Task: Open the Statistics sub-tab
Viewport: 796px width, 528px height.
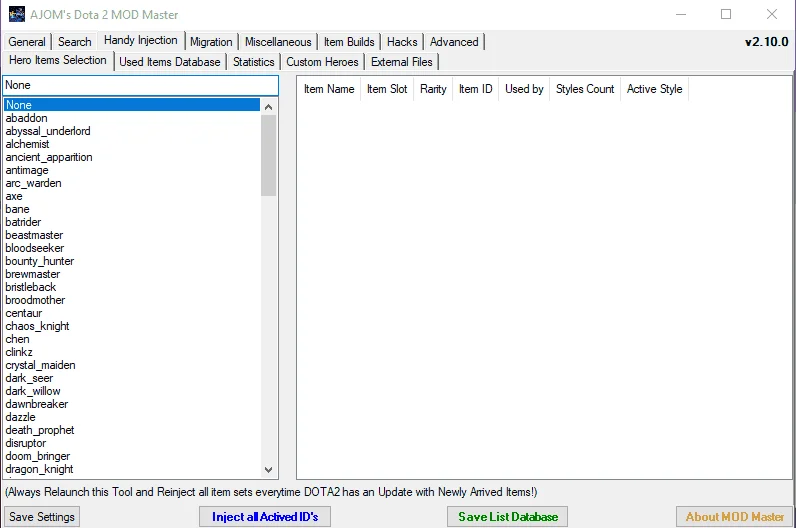Action: click(x=253, y=62)
